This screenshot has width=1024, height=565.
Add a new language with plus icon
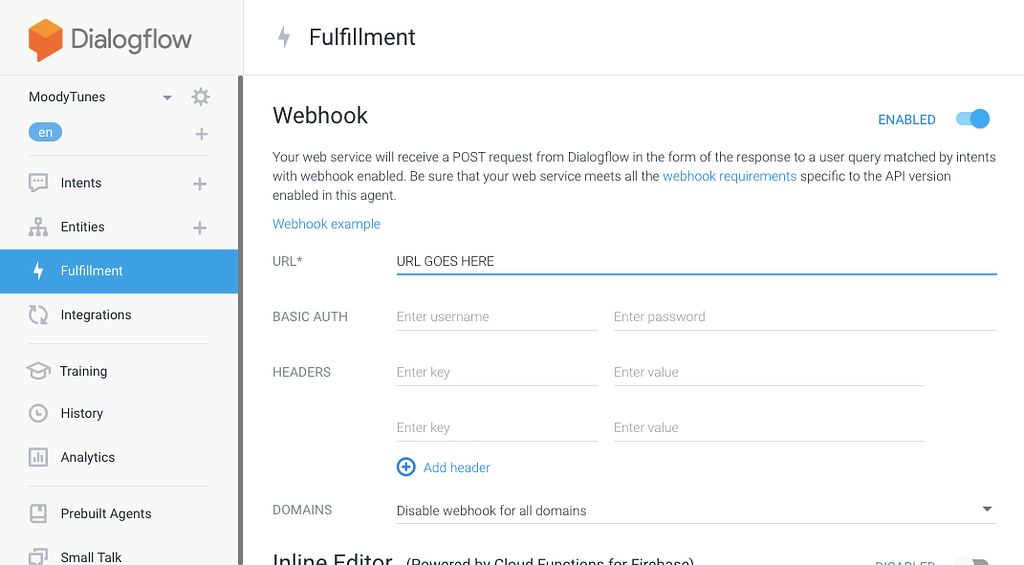tap(201, 134)
